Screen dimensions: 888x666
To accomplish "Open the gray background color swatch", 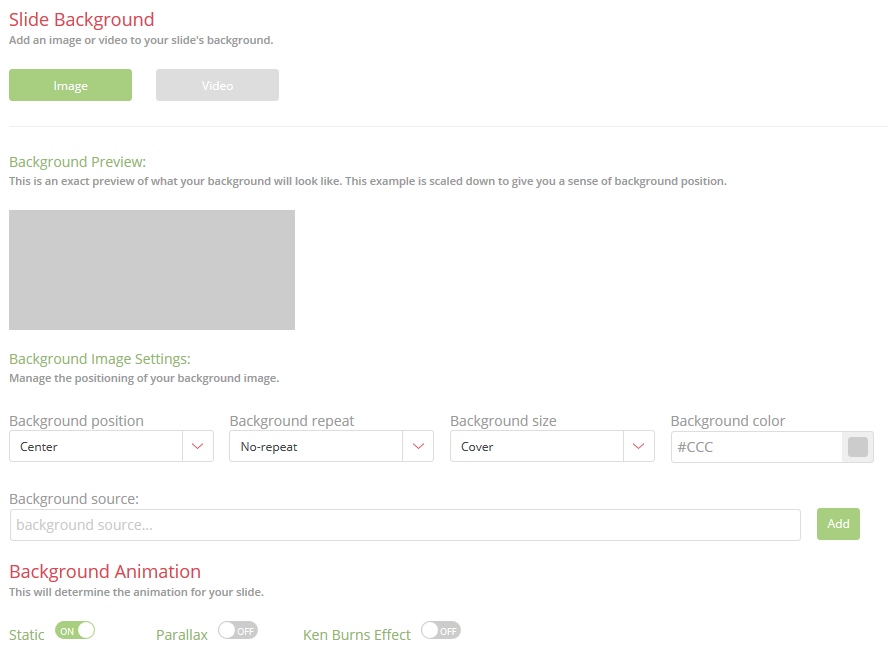I will click(x=858, y=447).
